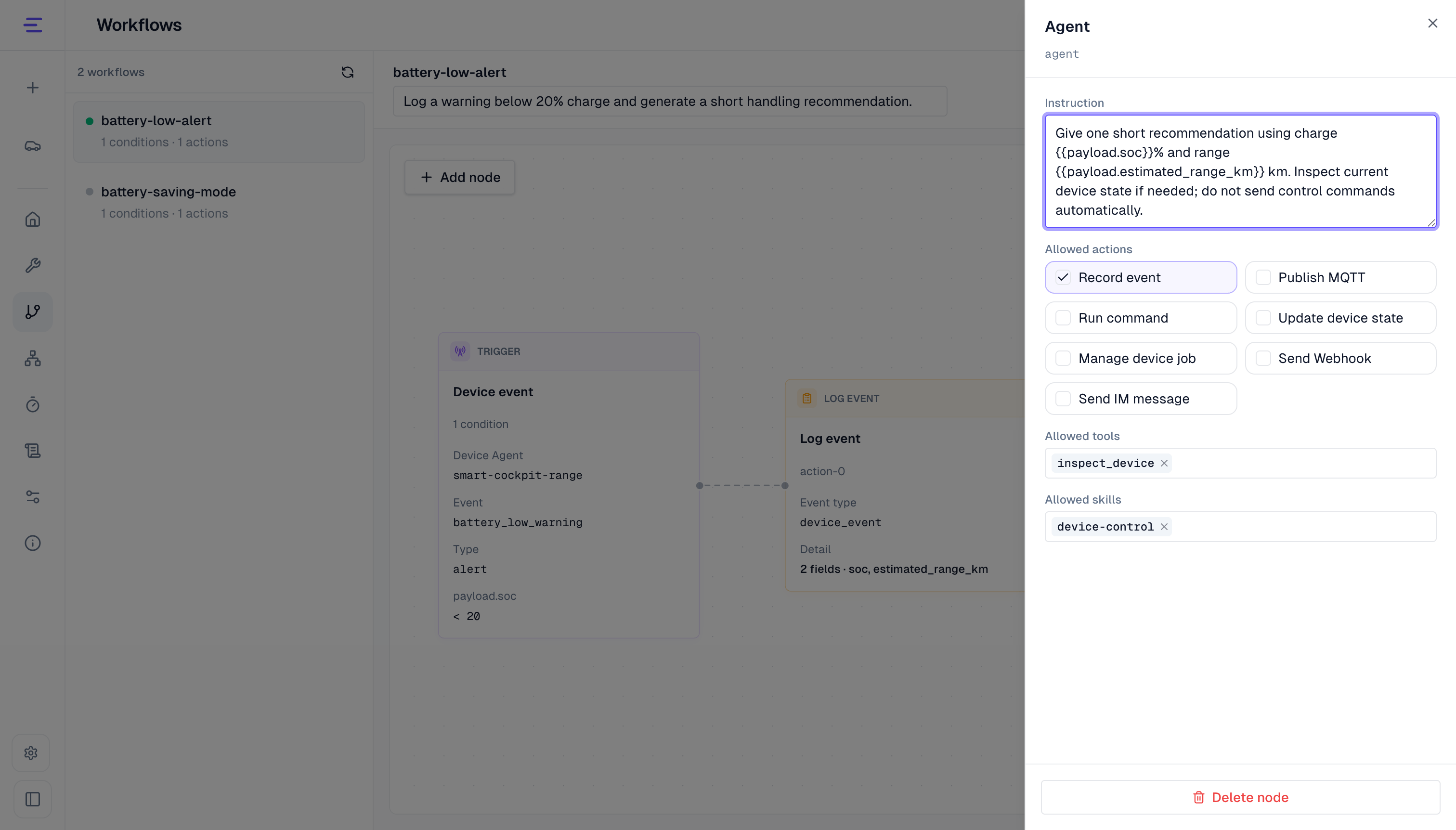This screenshot has height=830, width=1456.
Task: Remove the device-control skill tag
Action: 1164,527
